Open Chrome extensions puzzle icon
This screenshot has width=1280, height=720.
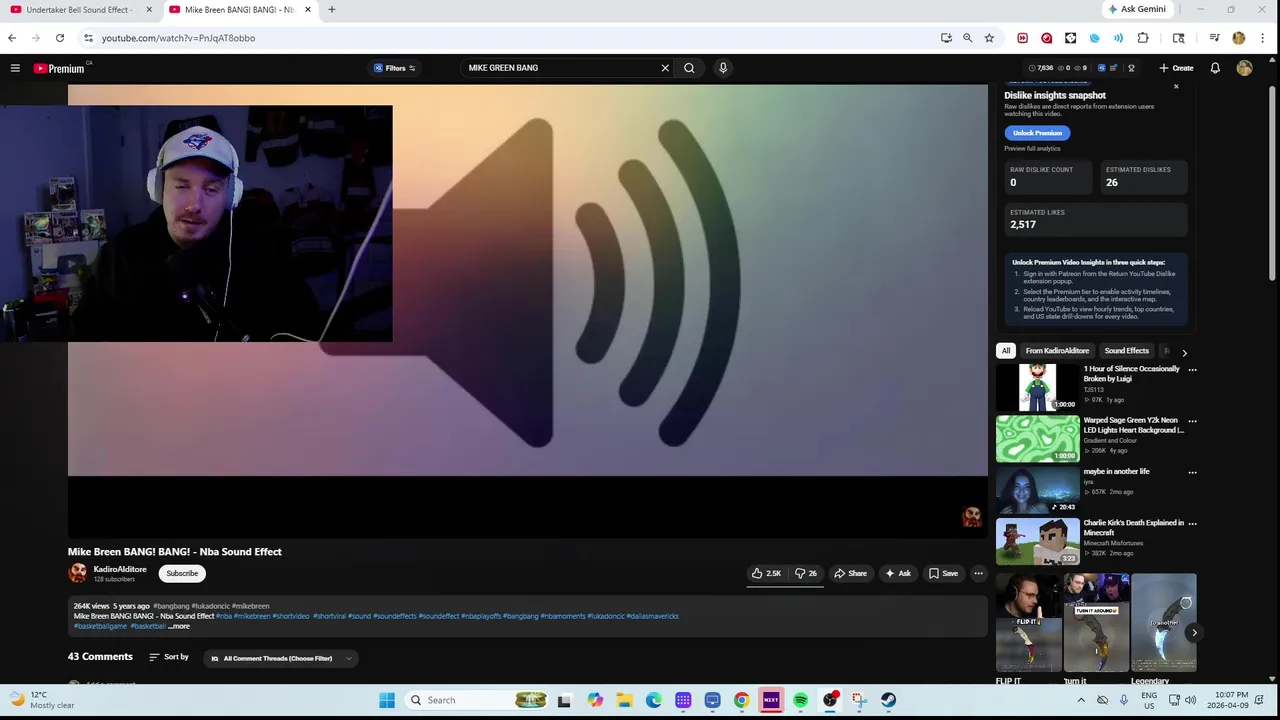[x=1143, y=38]
